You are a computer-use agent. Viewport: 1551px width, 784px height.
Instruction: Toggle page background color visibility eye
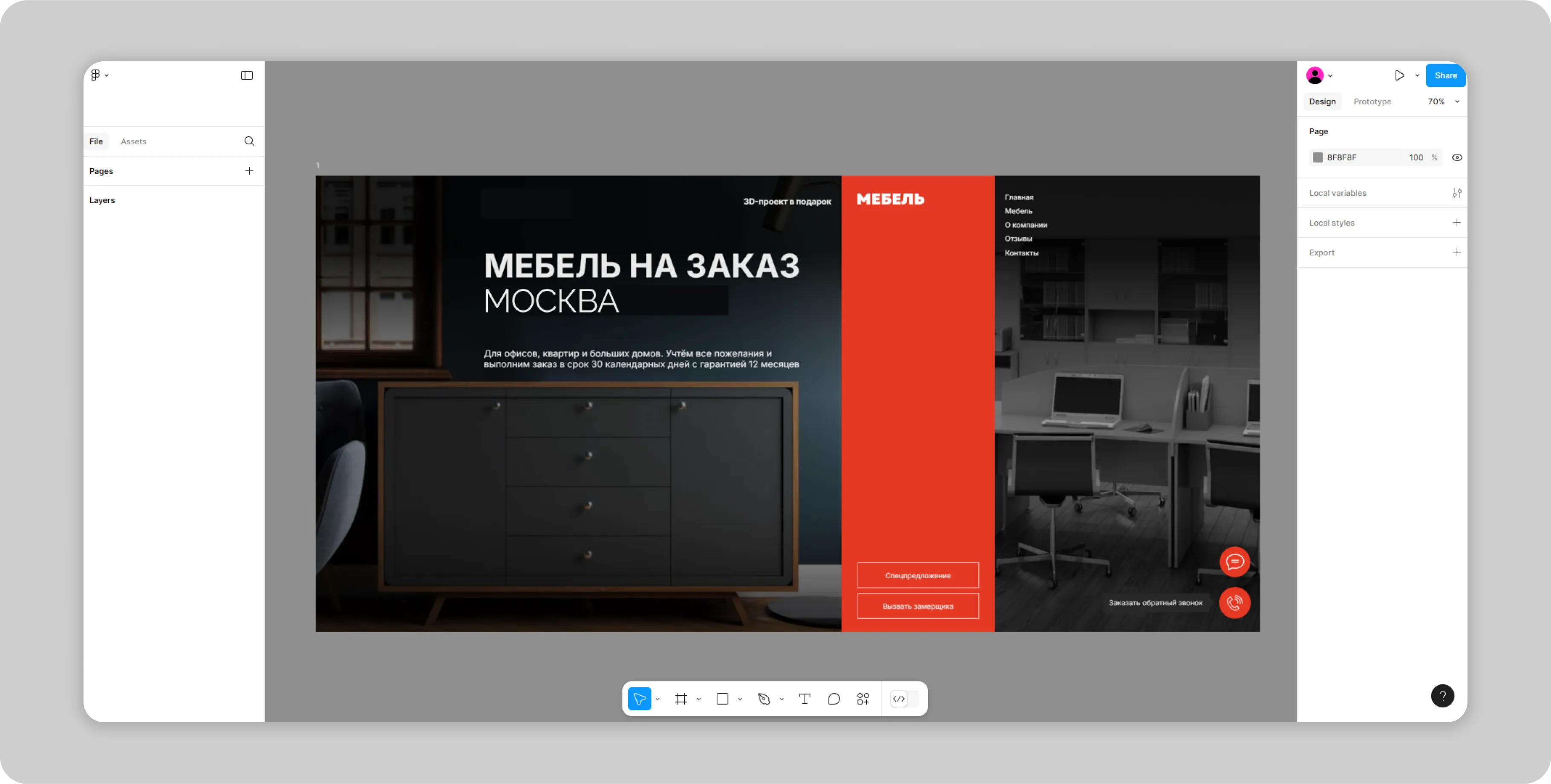tap(1456, 158)
